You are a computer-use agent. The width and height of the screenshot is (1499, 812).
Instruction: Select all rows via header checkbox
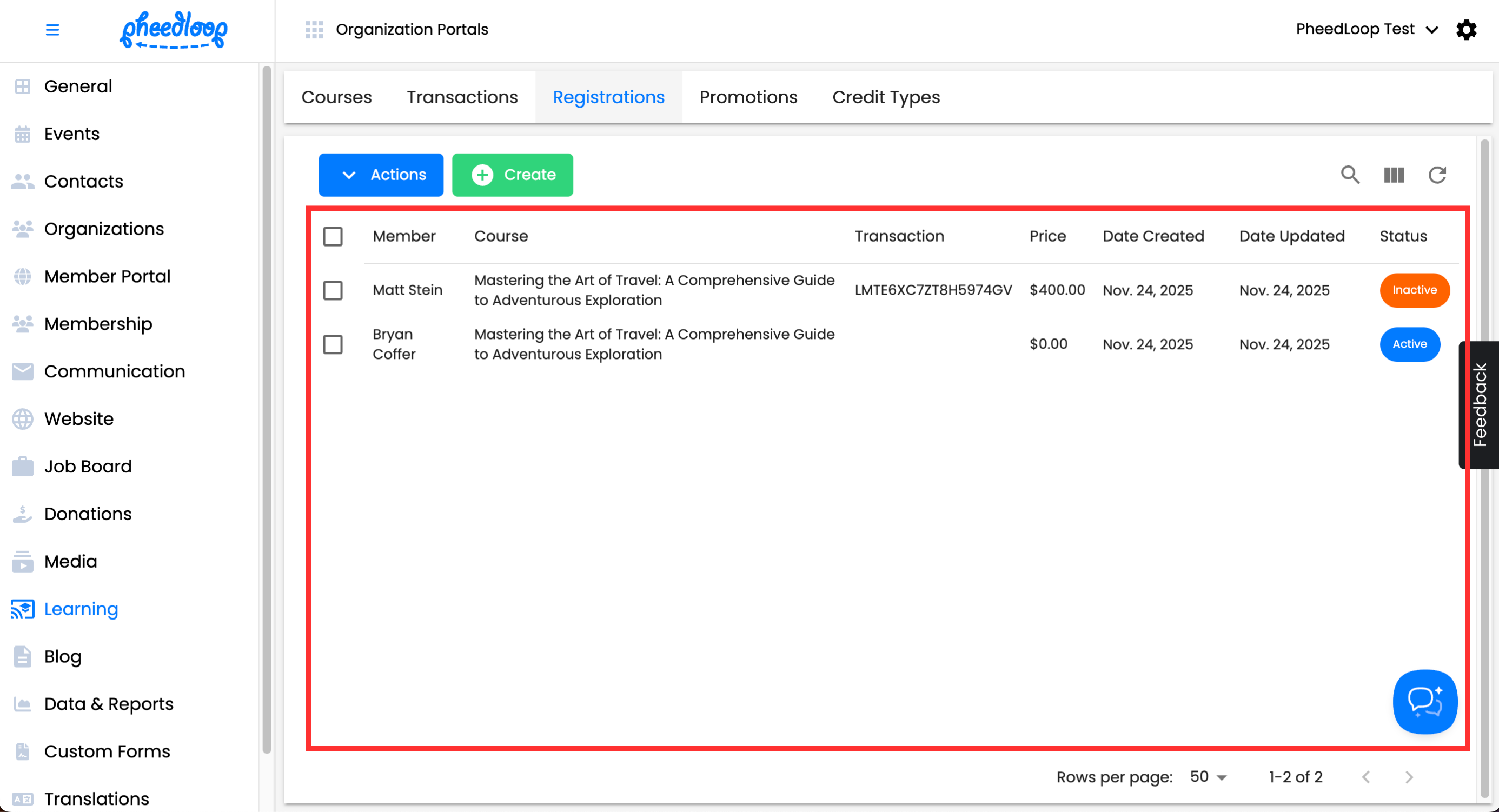point(333,237)
